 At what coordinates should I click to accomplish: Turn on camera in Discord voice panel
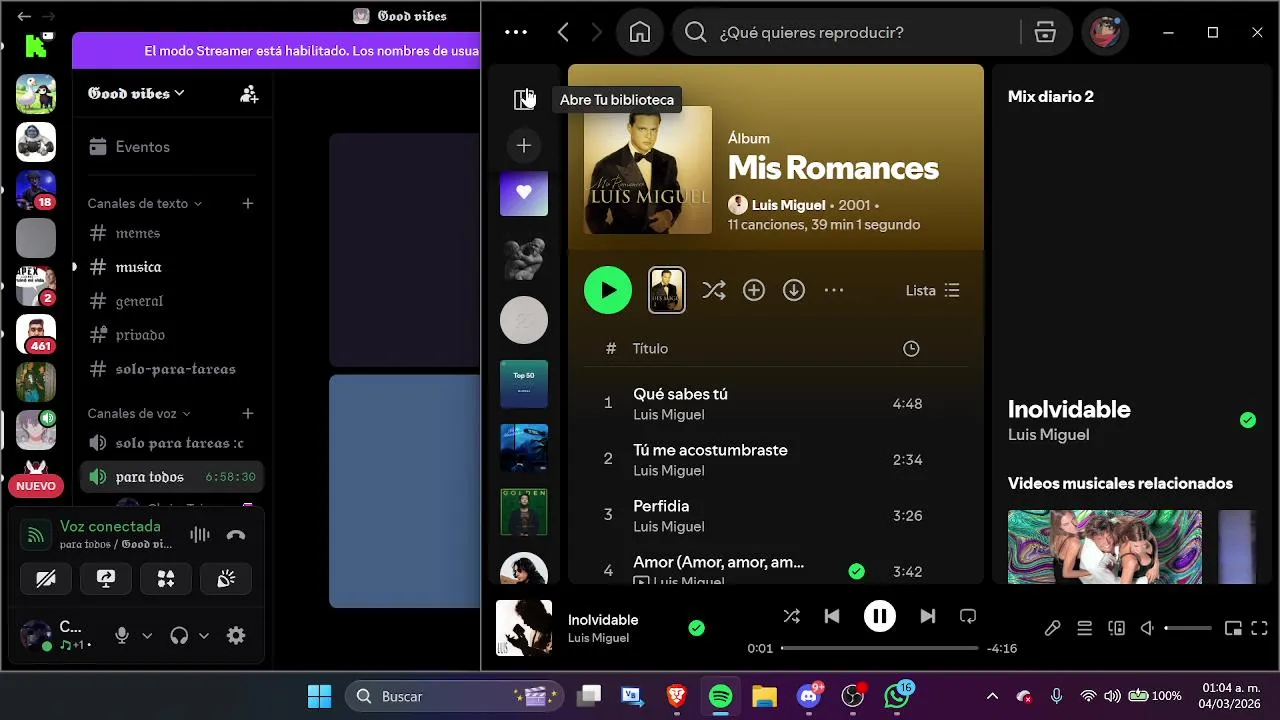pos(46,579)
